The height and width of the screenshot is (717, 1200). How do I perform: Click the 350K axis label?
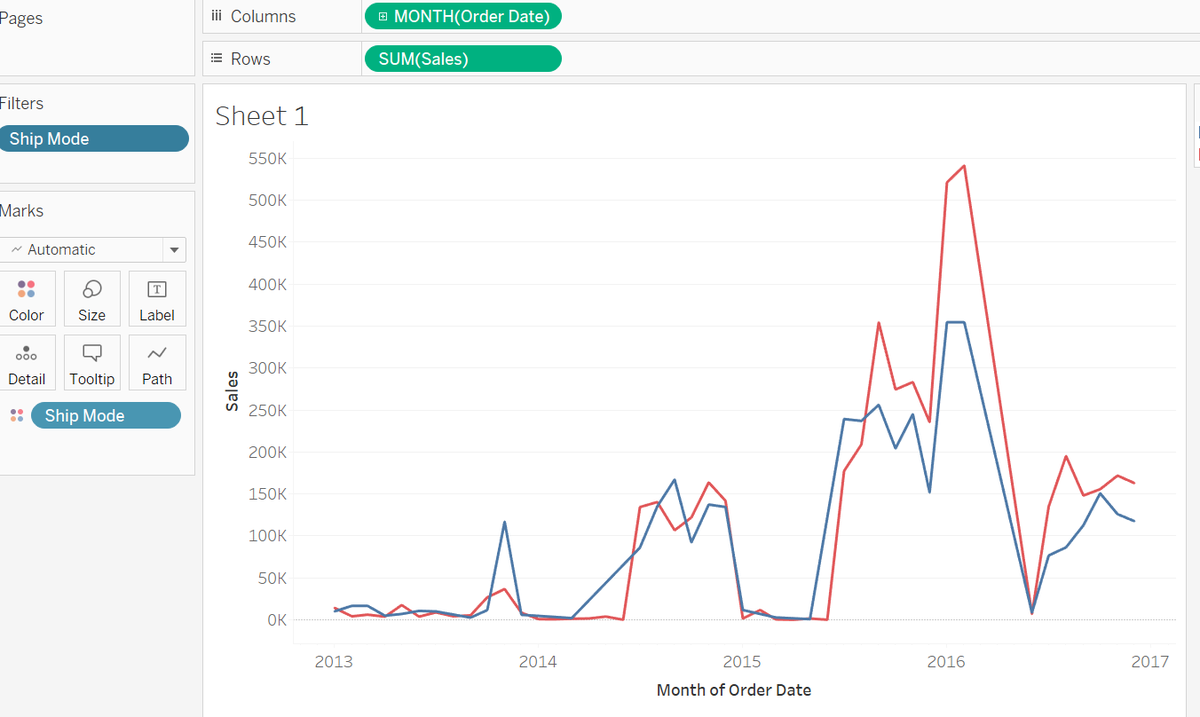[269, 326]
